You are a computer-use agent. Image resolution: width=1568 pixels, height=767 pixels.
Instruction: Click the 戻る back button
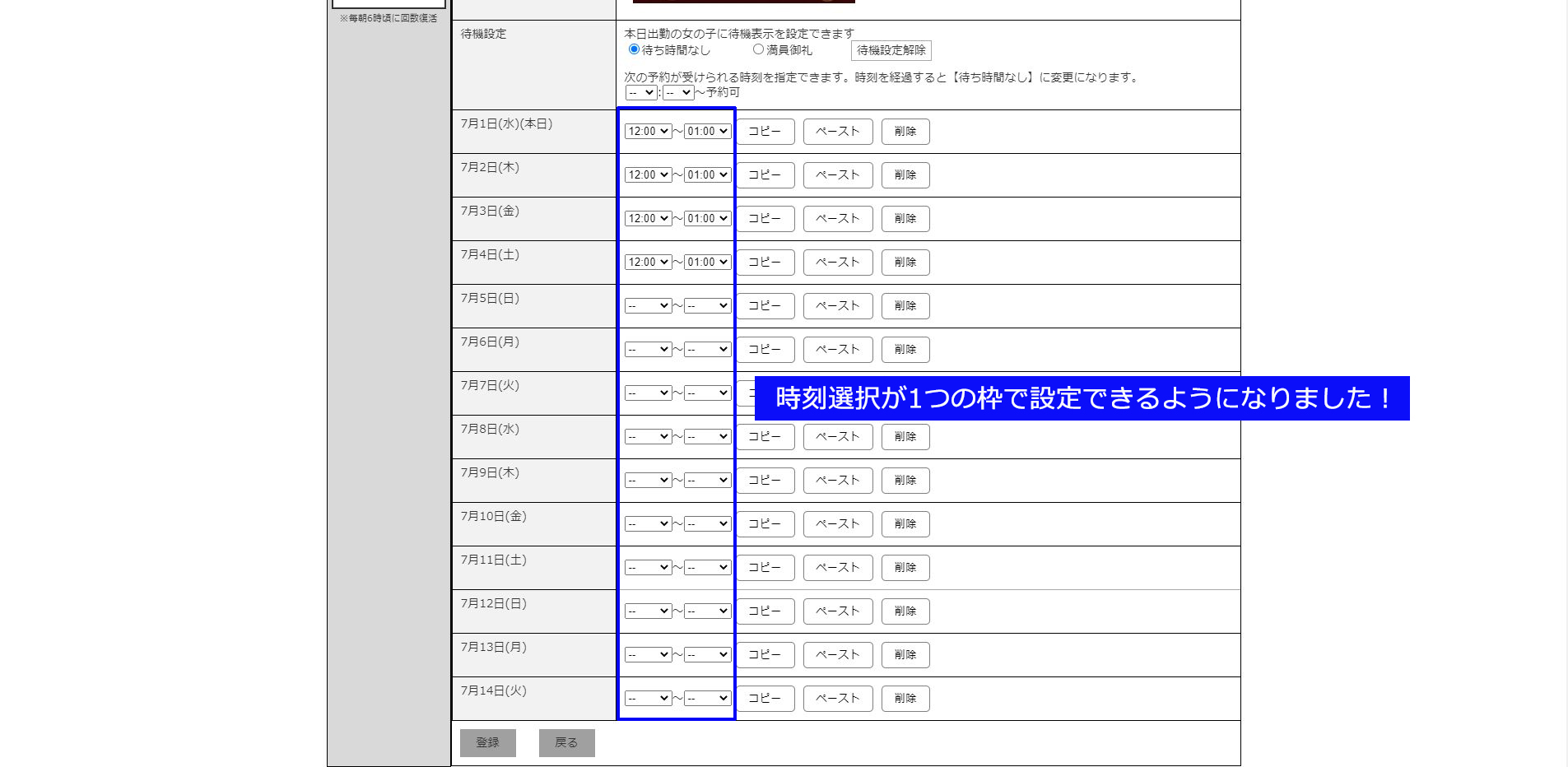(x=566, y=741)
